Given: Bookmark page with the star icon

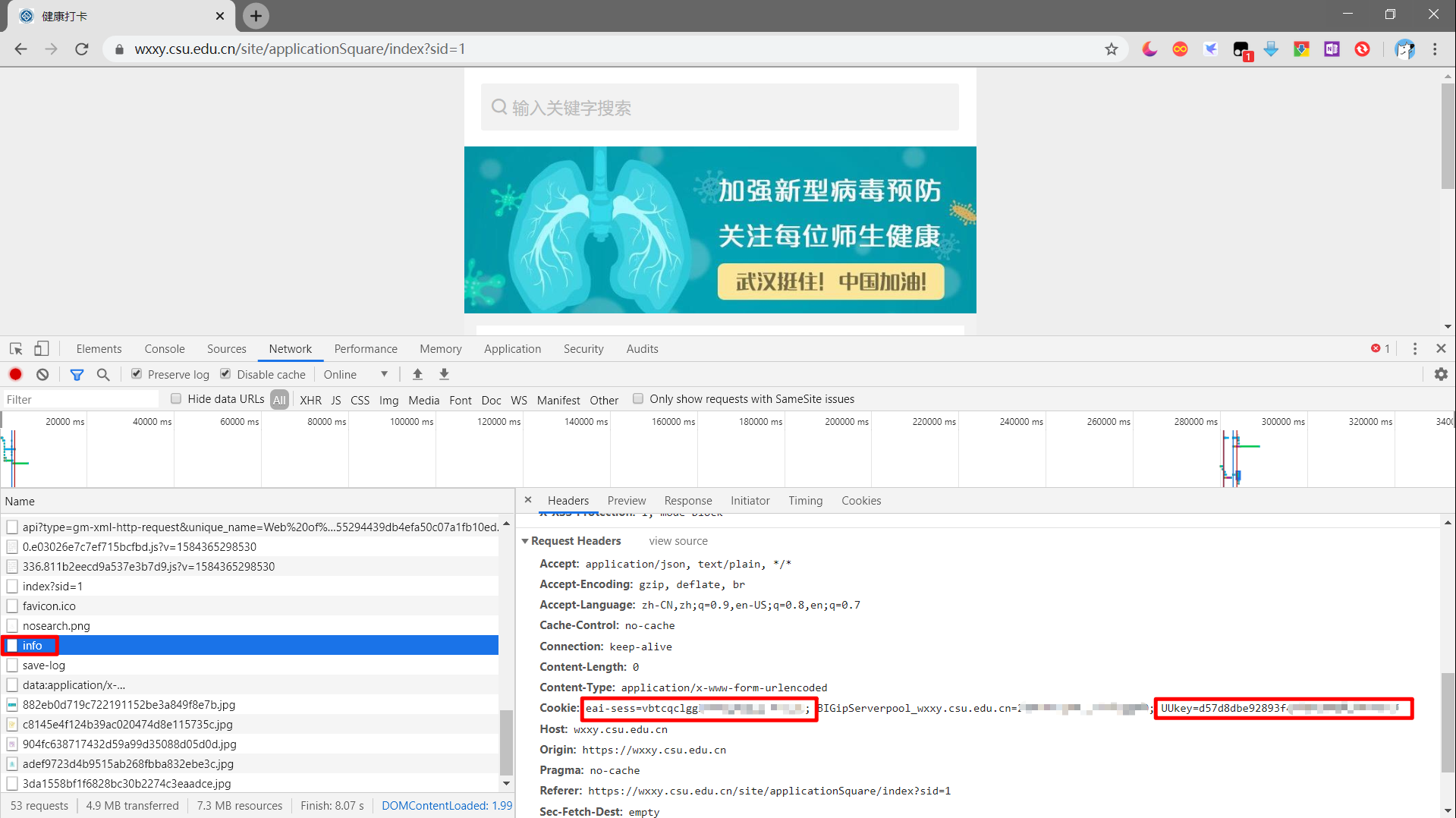Looking at the screenshot, I should 1112,49.
